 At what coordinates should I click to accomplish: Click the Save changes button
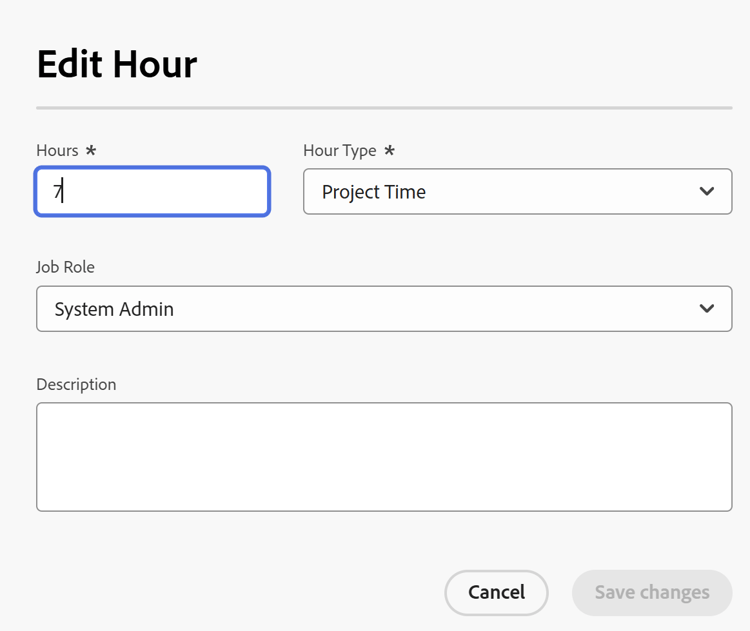coord(652,593)
